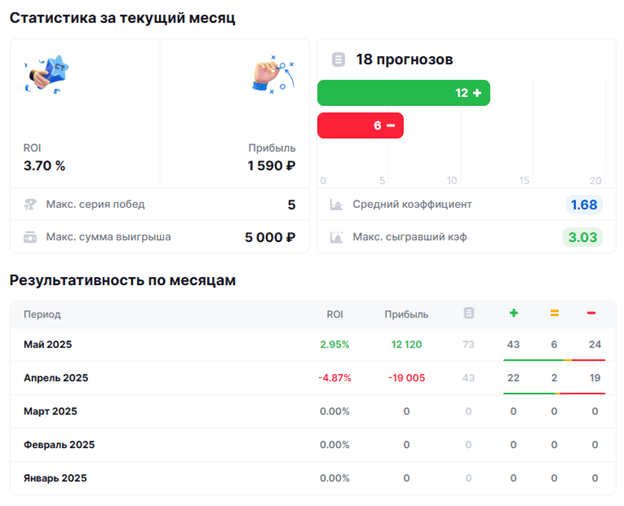The image size is (624, 506).
Task: Click the Средний коэффициент label
Action: tap(412, 205)
